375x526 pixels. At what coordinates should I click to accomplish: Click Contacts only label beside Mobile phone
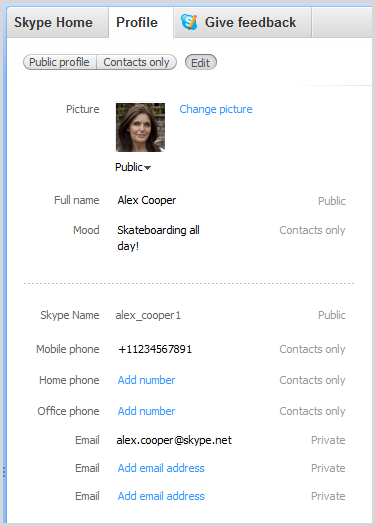[312, 349]
